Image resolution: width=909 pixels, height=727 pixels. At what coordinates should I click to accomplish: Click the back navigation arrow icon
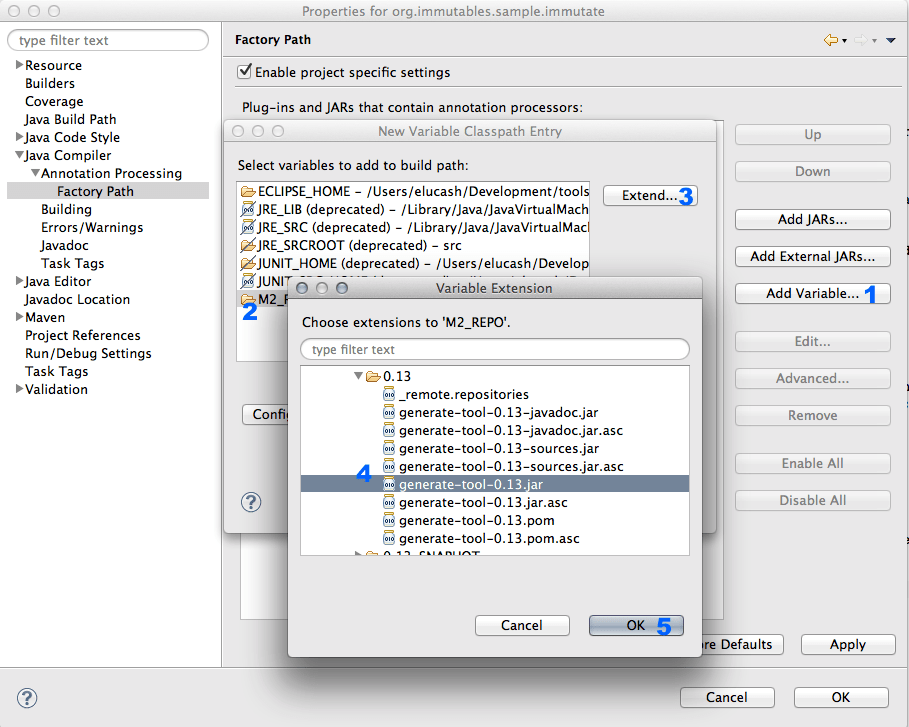(831, 40)
